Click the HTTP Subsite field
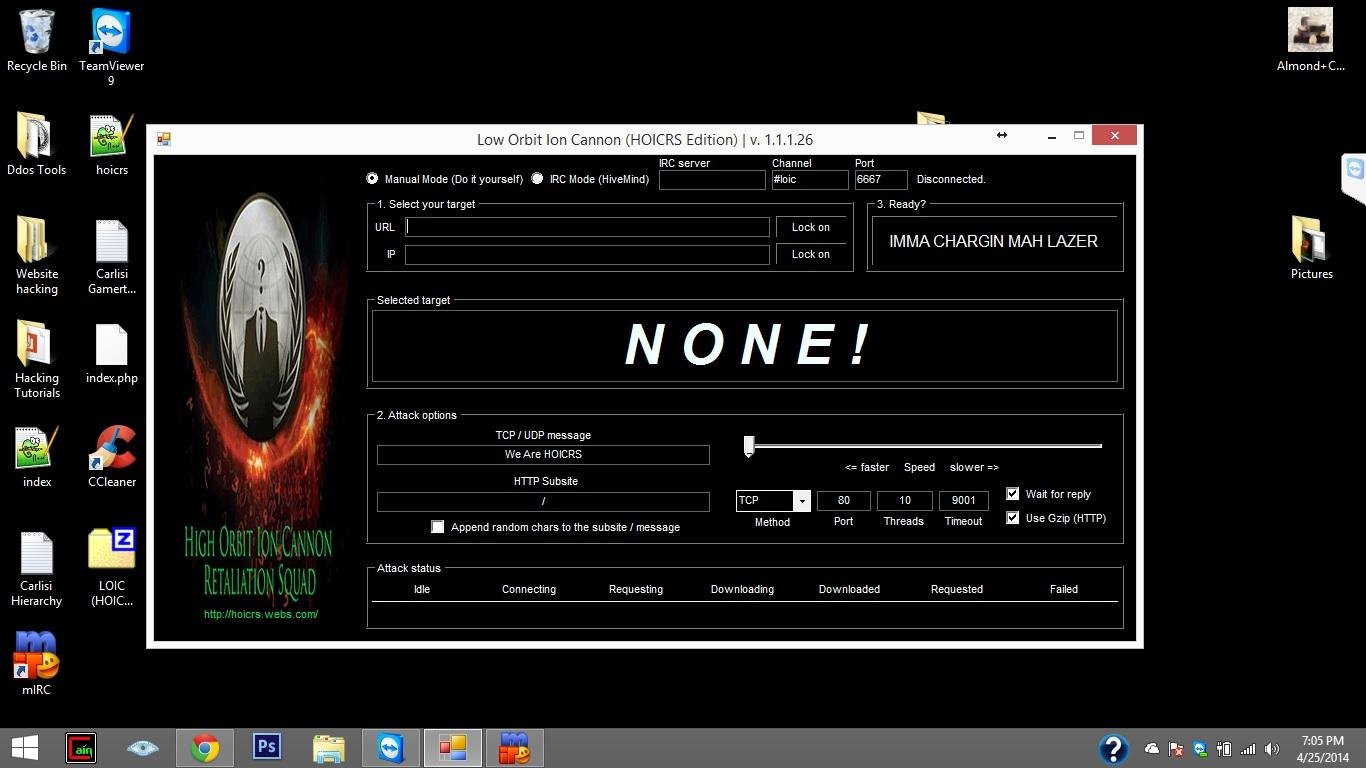1366x768 pixels. 543,501
